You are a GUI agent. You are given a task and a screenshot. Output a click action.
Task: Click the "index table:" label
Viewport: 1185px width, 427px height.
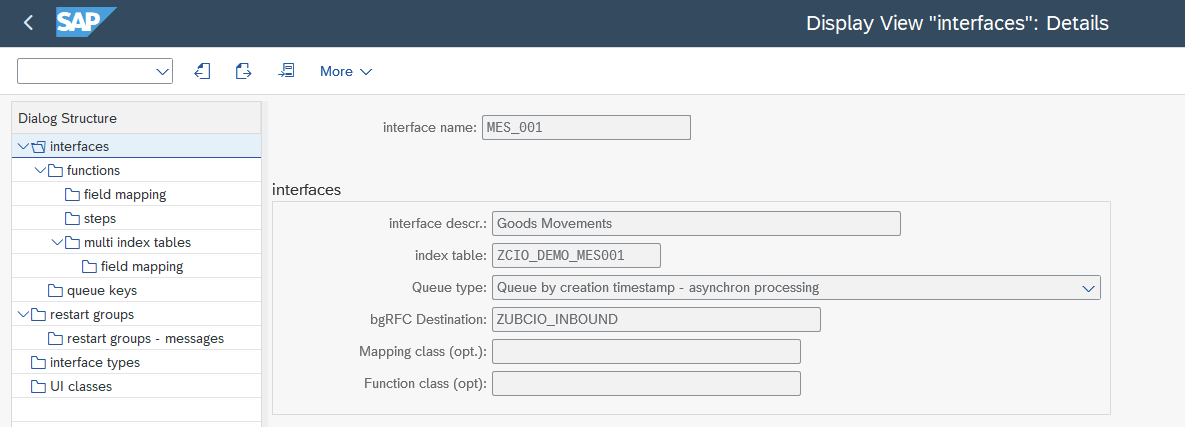coord(452,255)
